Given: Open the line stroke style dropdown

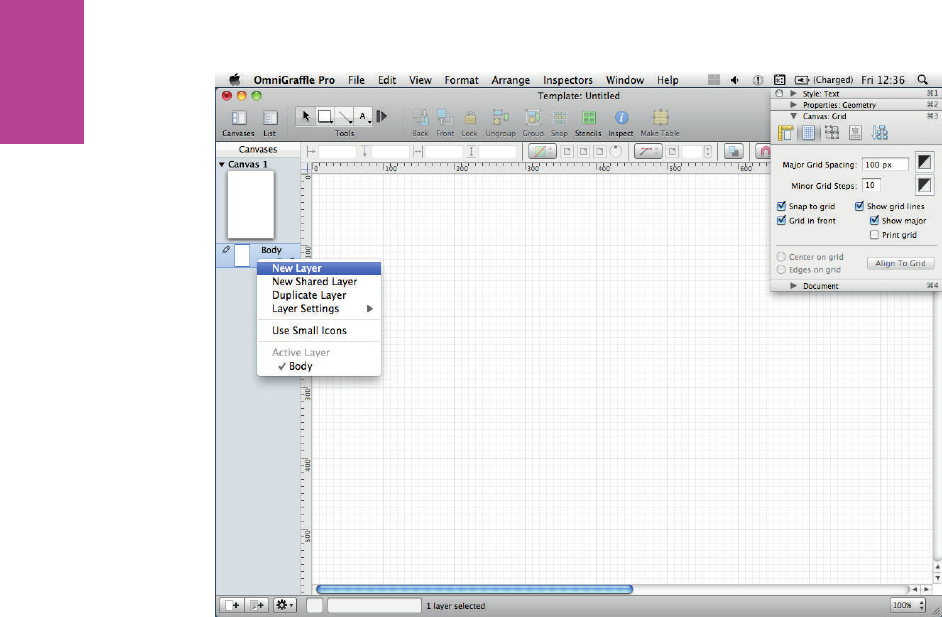Looking at the screenshot, I should (x=648, y=152).
